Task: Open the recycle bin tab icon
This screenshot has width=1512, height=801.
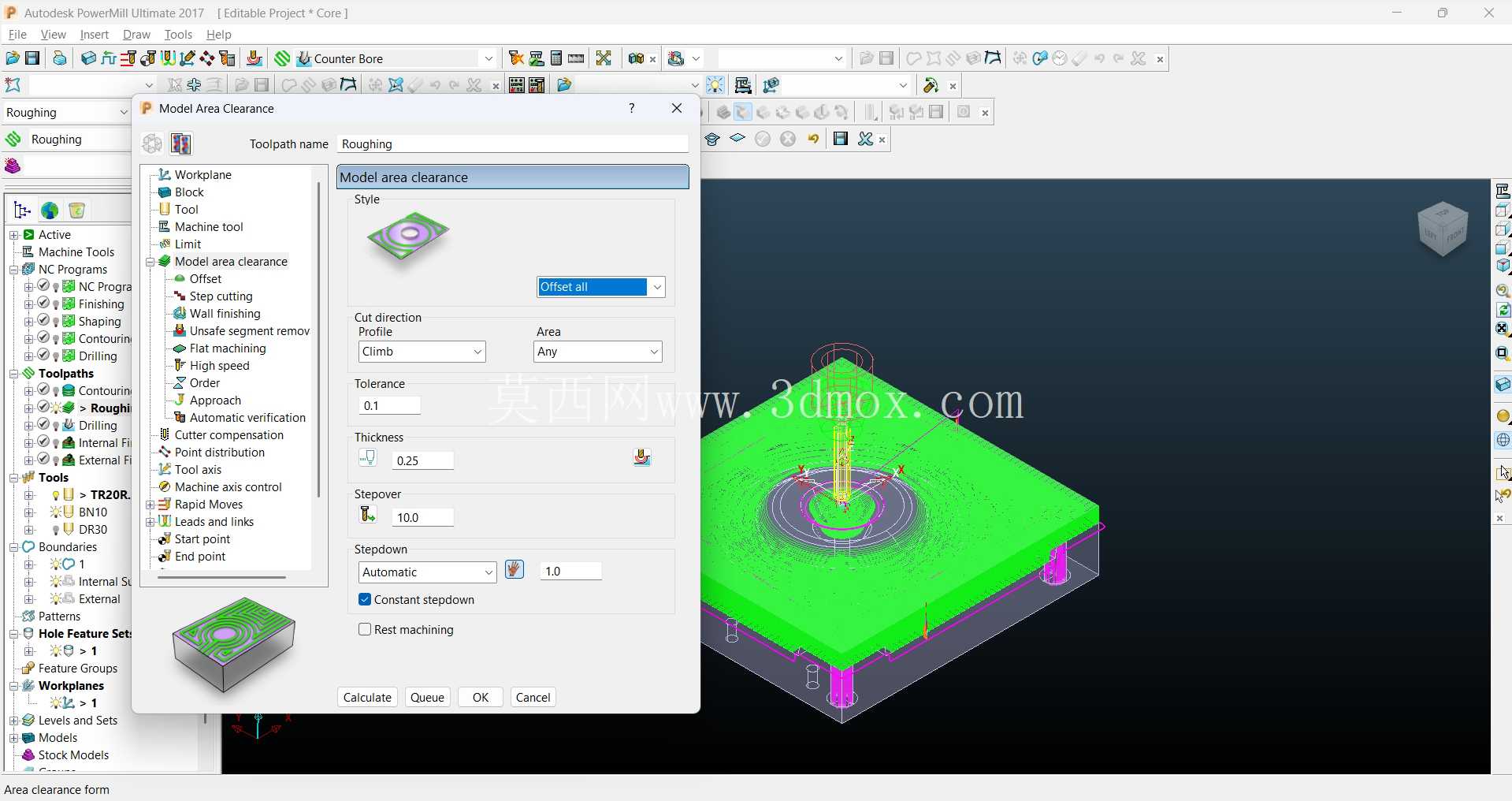Action: point(76,210)
